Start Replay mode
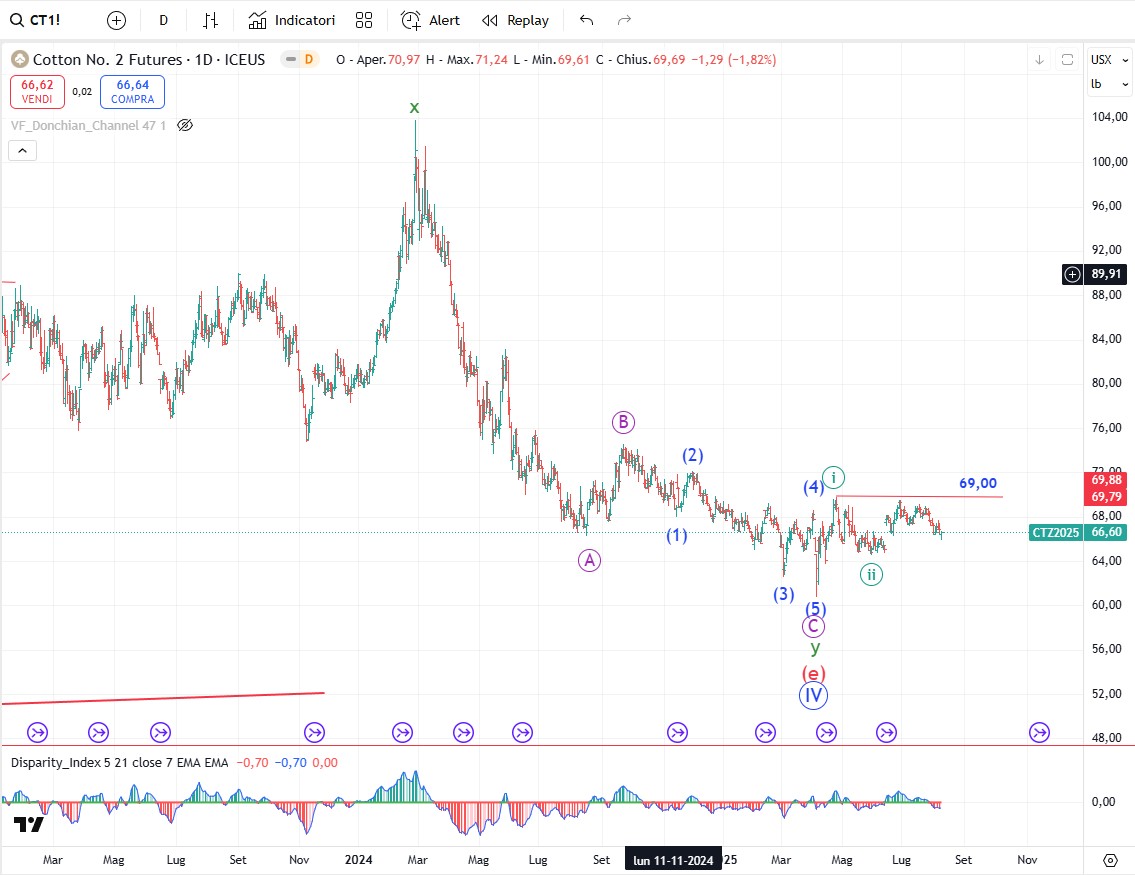Image resolution: width=1135 pixels, height=875 pixels. click(515, 20)
